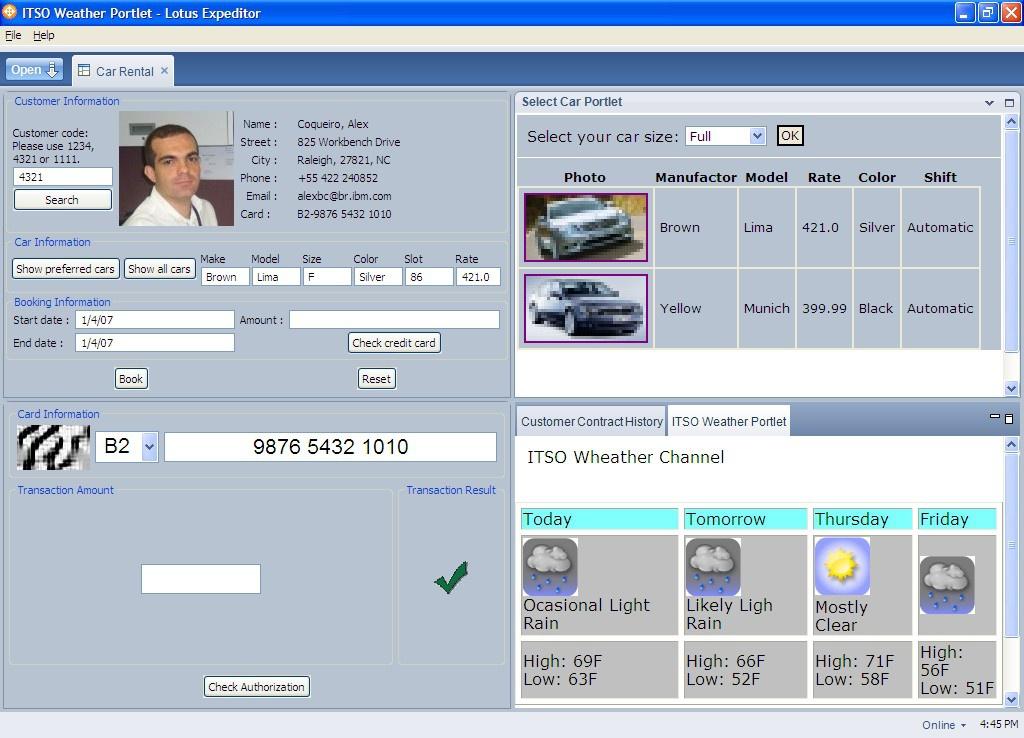Screen dimensions: 1024x738
Task: Open the Online status dropdown
Action: (x=944, y=725)
